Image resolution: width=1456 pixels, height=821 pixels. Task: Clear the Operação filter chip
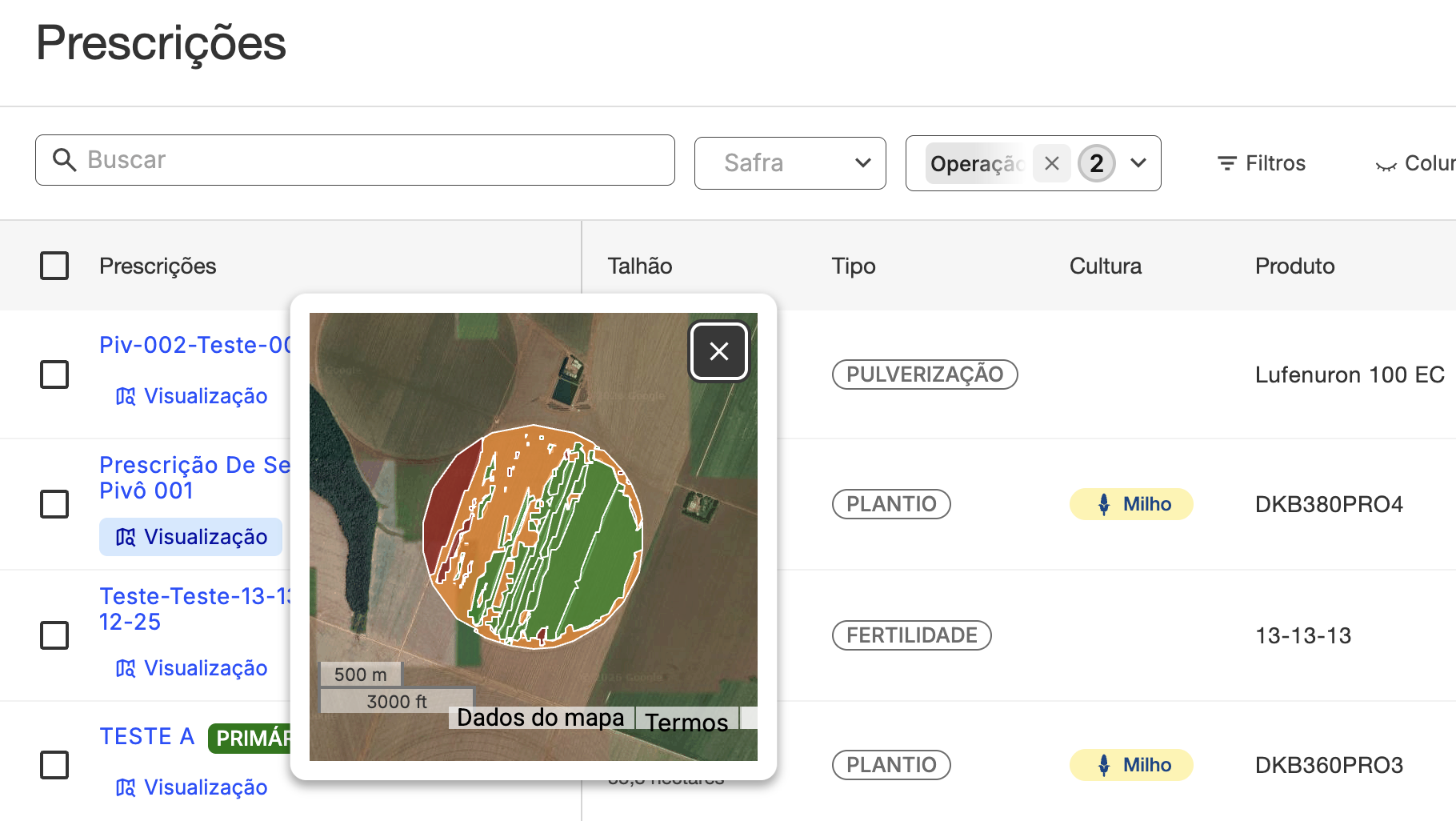pyautogui.click(x=1051, y=163)
